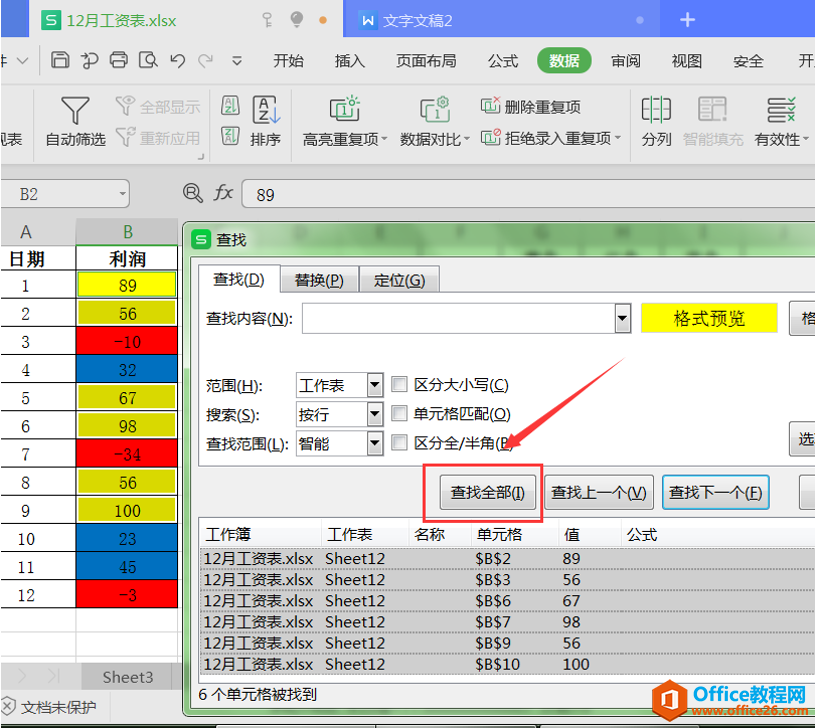This screenshot has height=728, width=815.
Task: Expand the Name Box dropdown arrow
Action: pyautogui.click(x=123, y=194)
